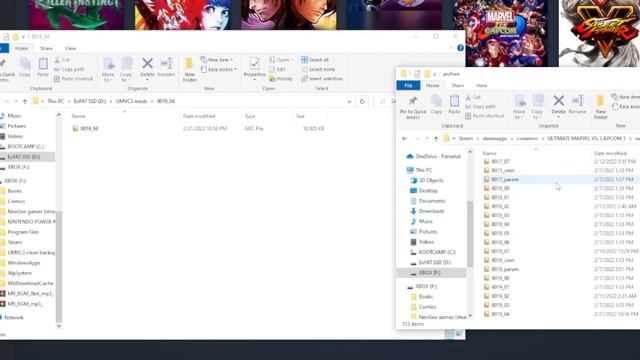Click Select none in the 0019_04 window
Viewport: 640px width, 360px height.
tap(318, 69)
